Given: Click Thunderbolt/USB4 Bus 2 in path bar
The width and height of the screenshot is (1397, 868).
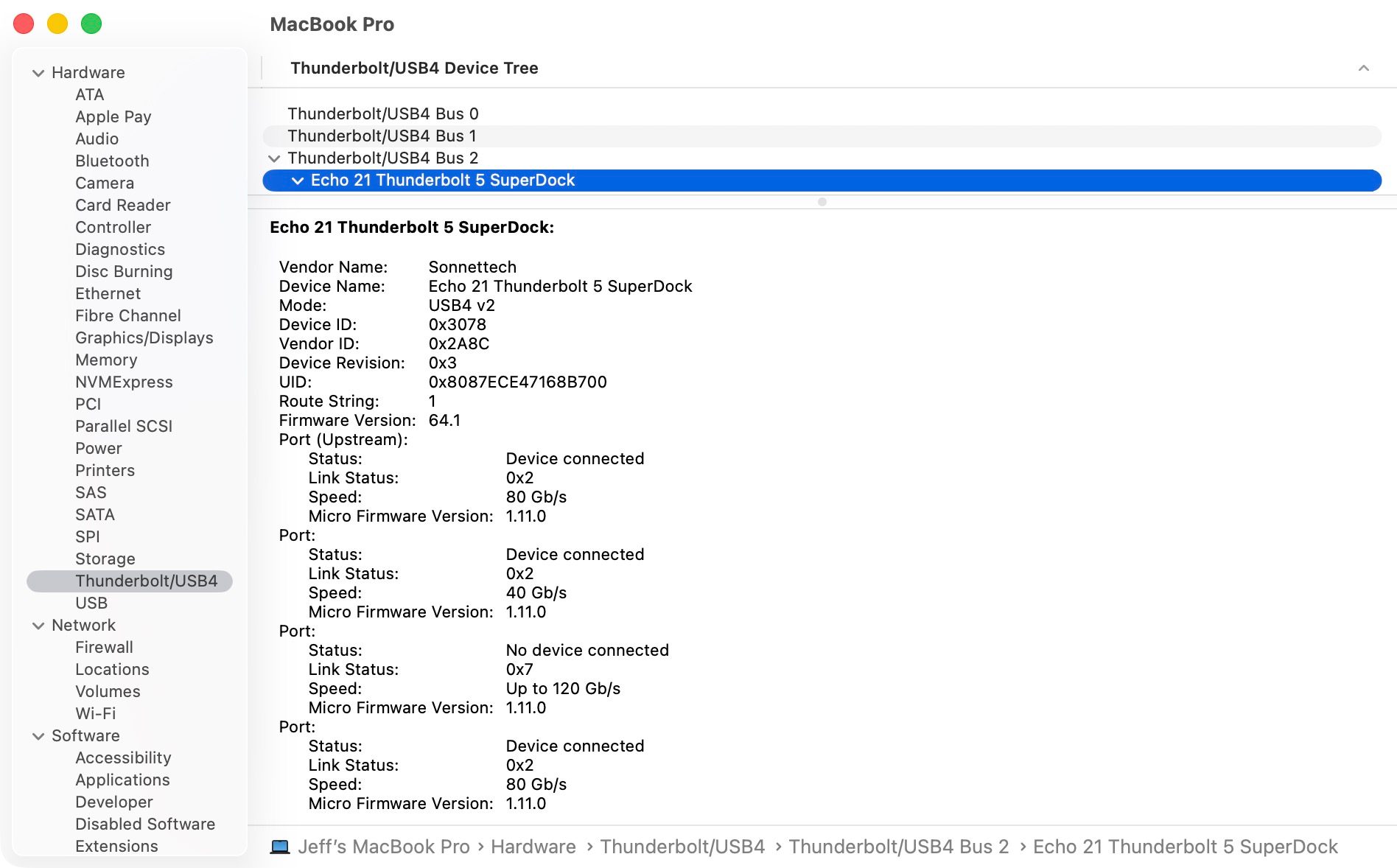Looking at the screenshot, I should 899,847.
